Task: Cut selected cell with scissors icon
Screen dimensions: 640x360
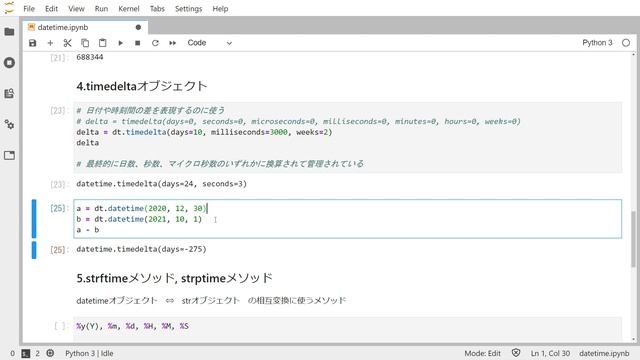Action: 67,43
